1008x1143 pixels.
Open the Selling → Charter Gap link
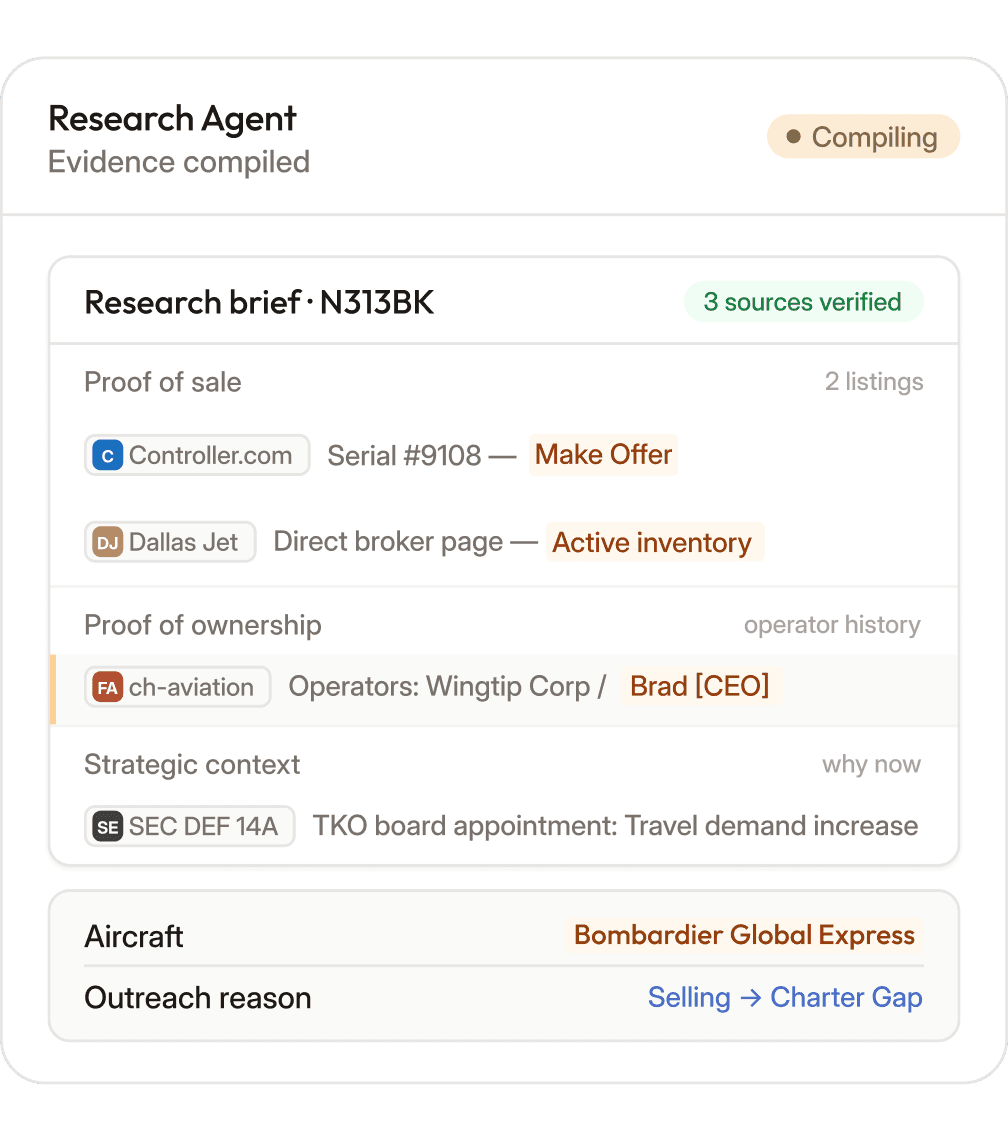(x=785, y=998)
